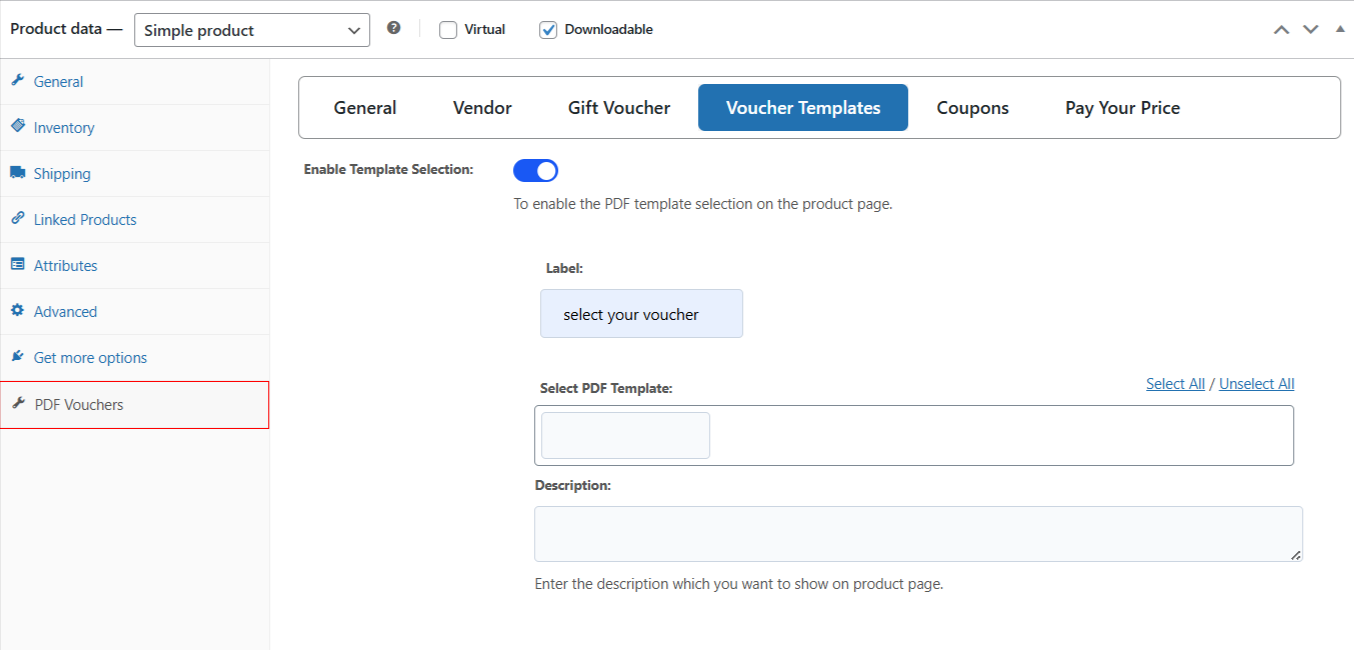The height and width of the screenshot is (650, 1354).
Task: Open the Pay Your Price tab
Action: coord(1122,108)
